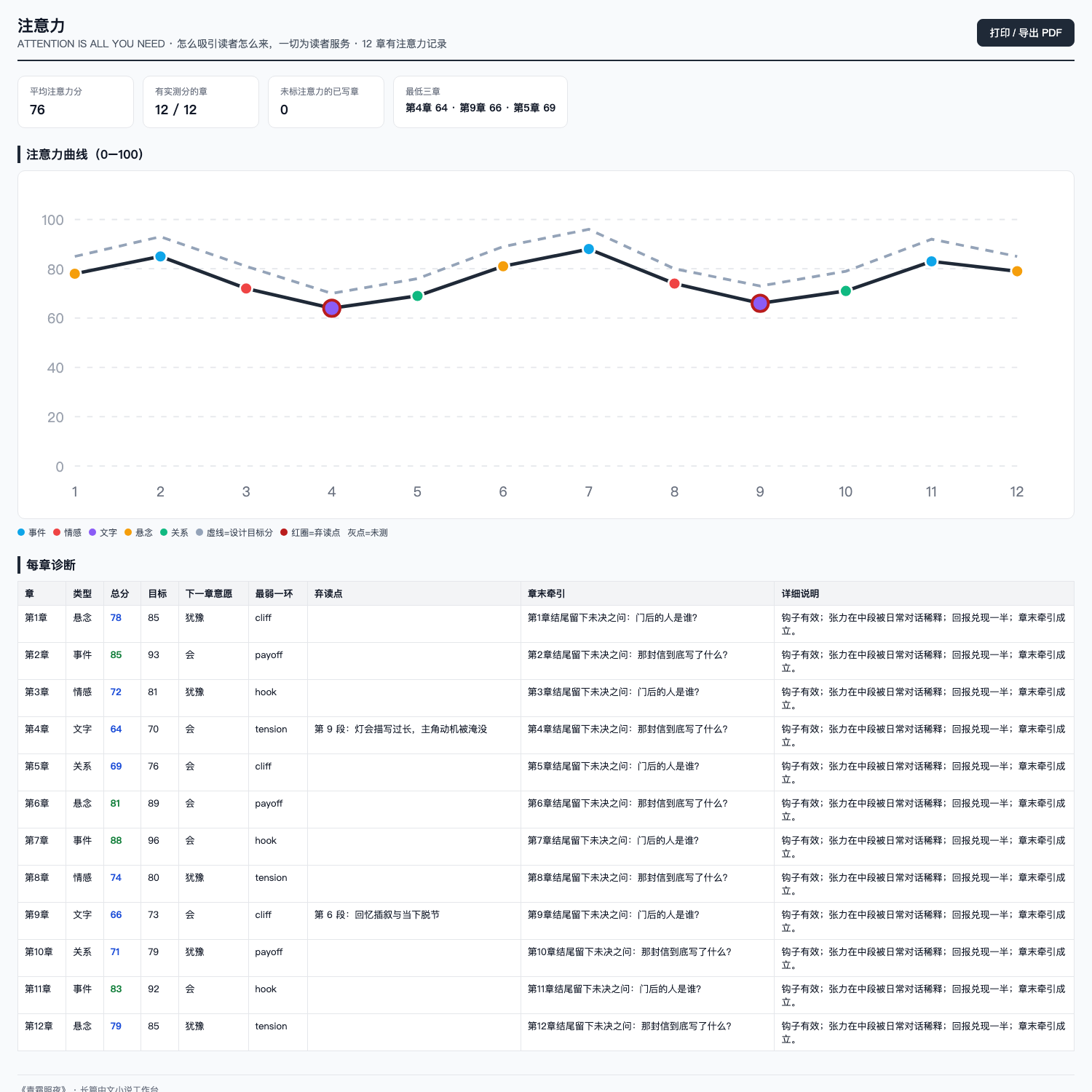Click the green 关系 legend dot
Image resolution: width=1092 pixels, height=1092 pixels.
(x=164, y=532)
